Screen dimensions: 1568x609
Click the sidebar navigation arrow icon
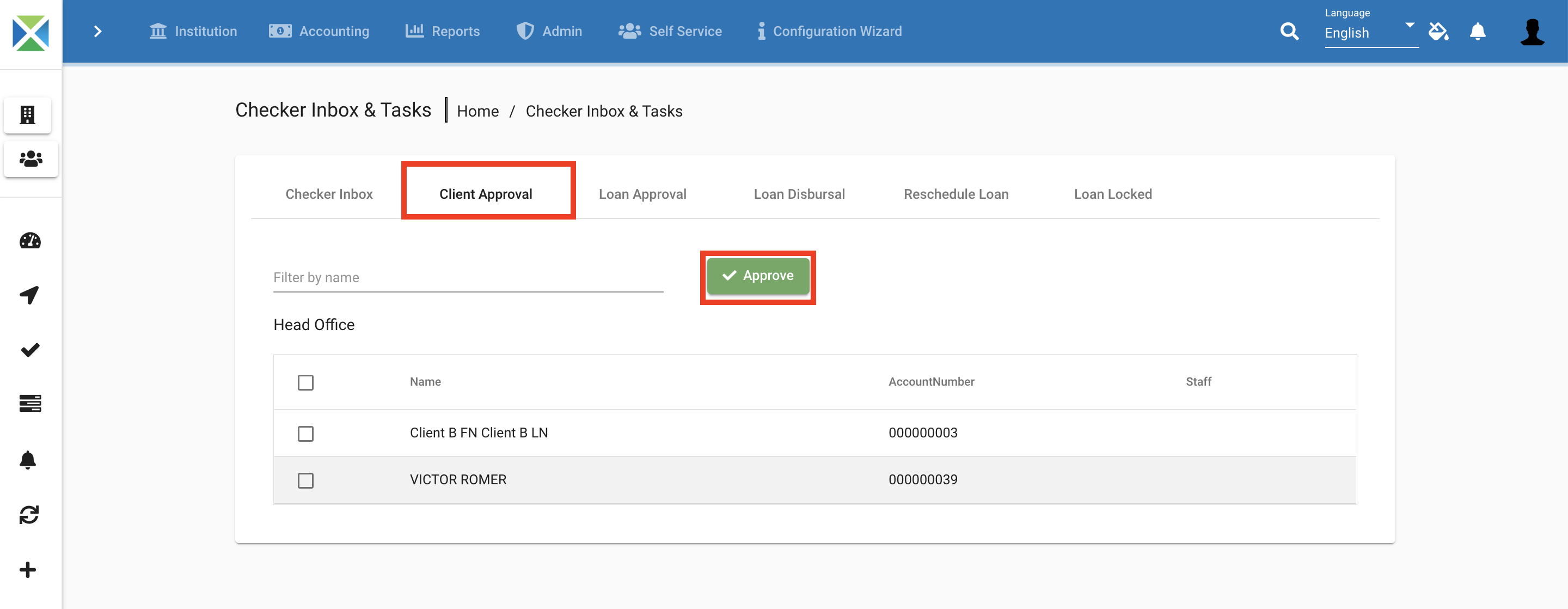point(30,295)
